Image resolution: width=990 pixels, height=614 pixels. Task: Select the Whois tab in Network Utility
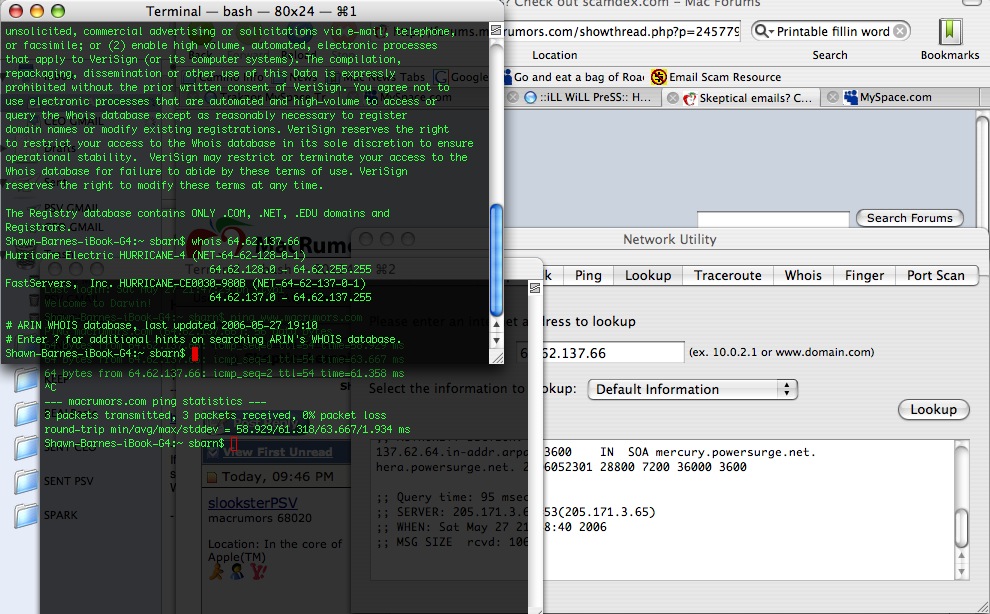point(802,275)
